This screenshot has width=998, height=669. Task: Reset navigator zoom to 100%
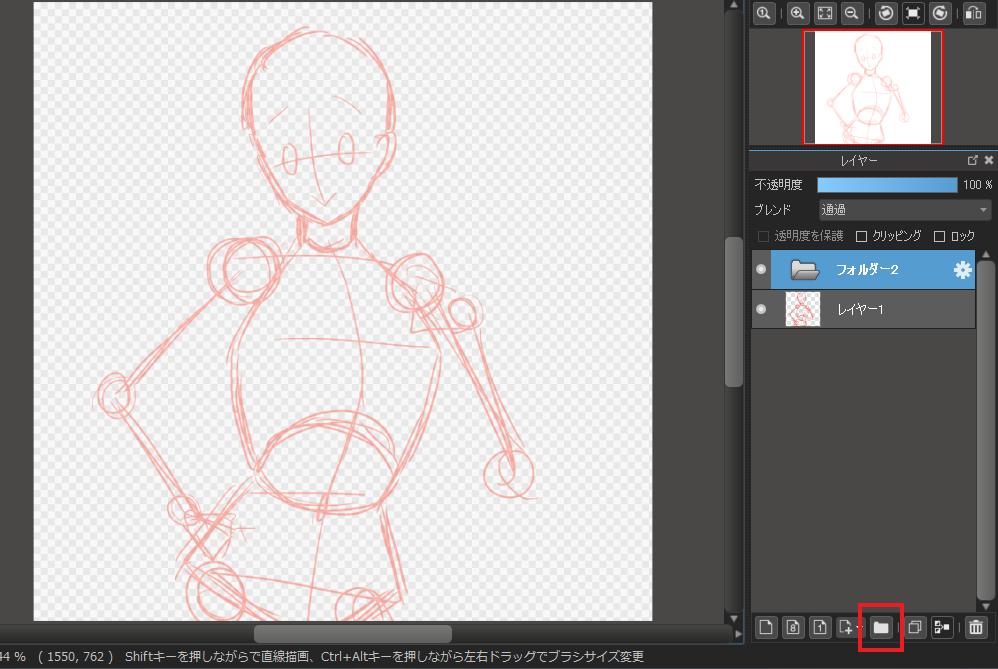(x=764, y=13)
